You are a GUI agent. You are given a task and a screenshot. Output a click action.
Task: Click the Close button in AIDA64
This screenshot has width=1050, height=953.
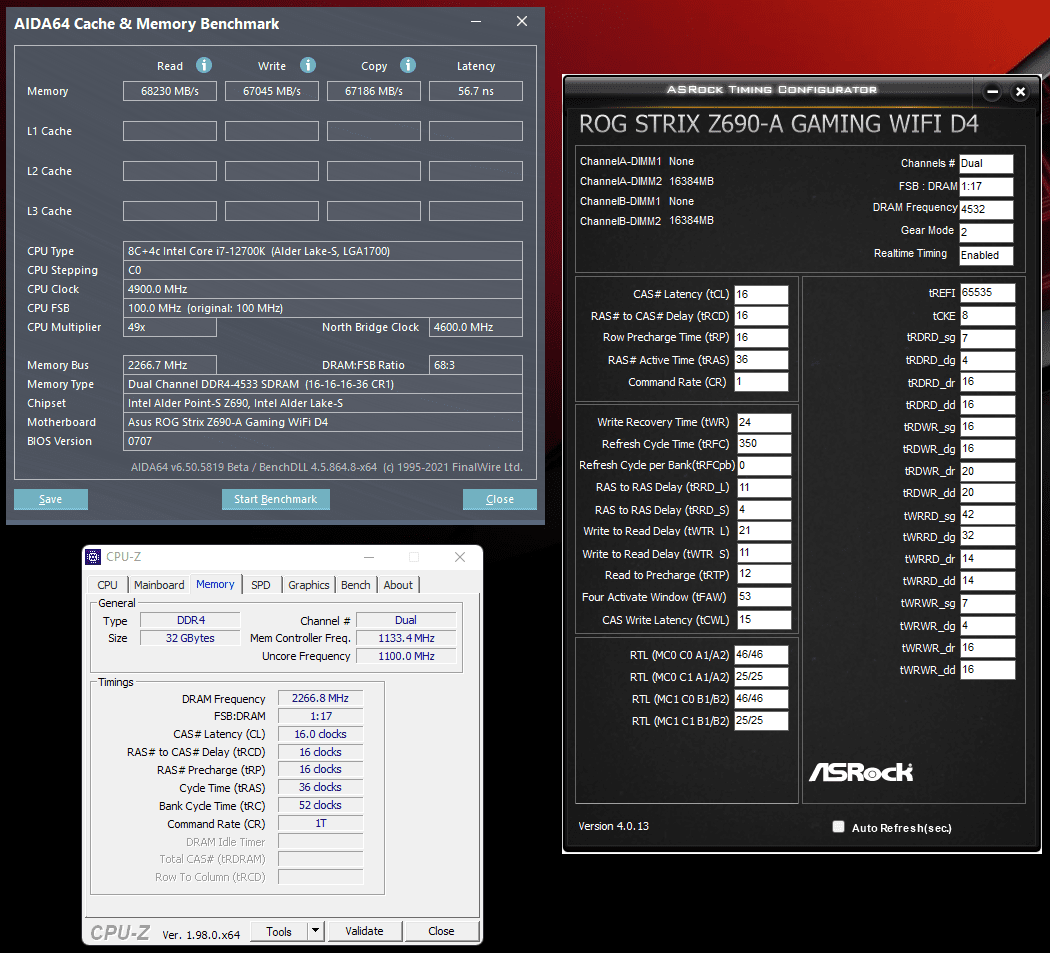tap(500, 499)
